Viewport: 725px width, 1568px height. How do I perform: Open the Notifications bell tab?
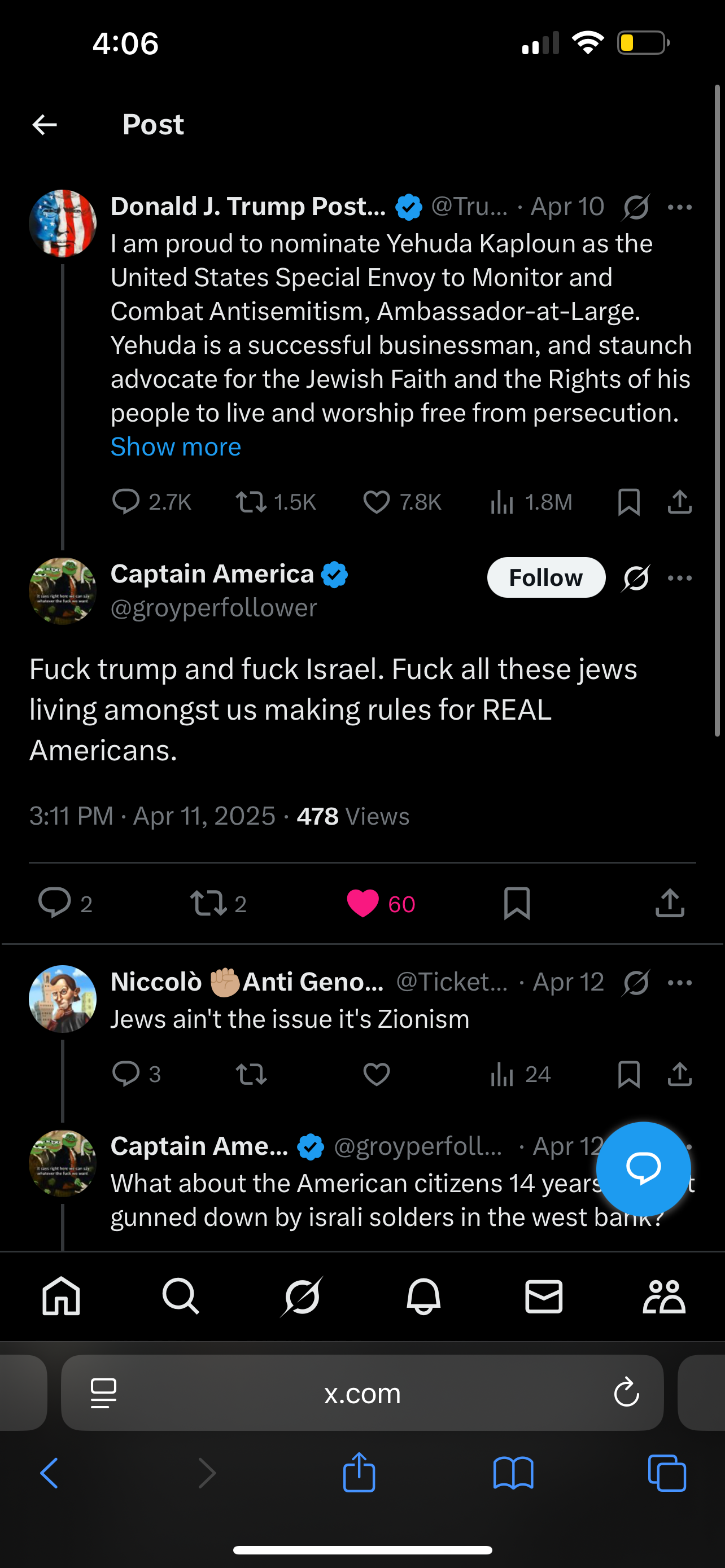(x=423, y=1296)
